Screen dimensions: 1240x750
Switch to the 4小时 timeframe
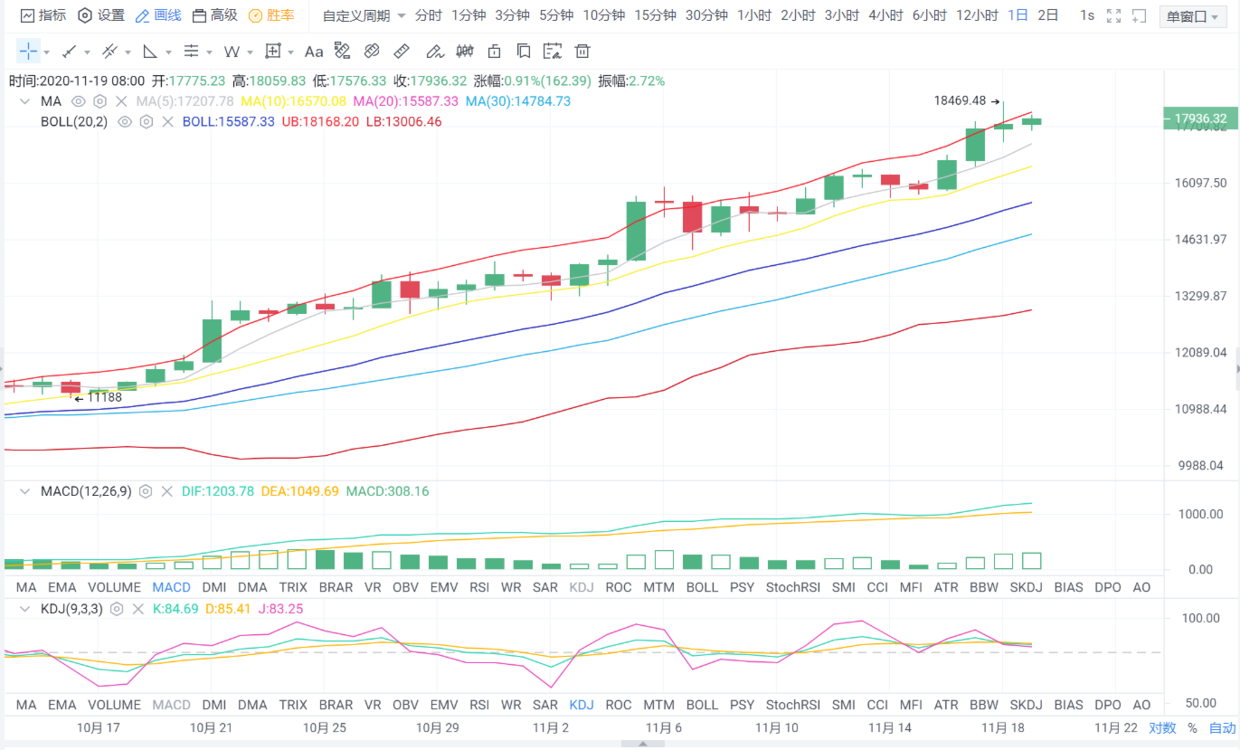pos(885,16)
